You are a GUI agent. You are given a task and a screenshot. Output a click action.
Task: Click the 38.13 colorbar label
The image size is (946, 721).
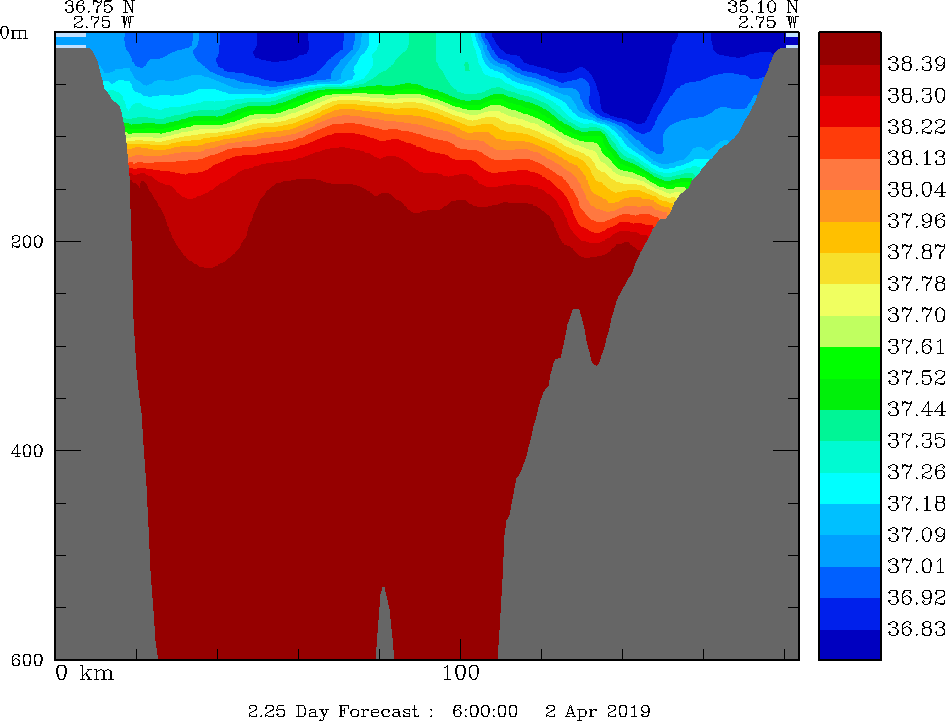(916, 158)
